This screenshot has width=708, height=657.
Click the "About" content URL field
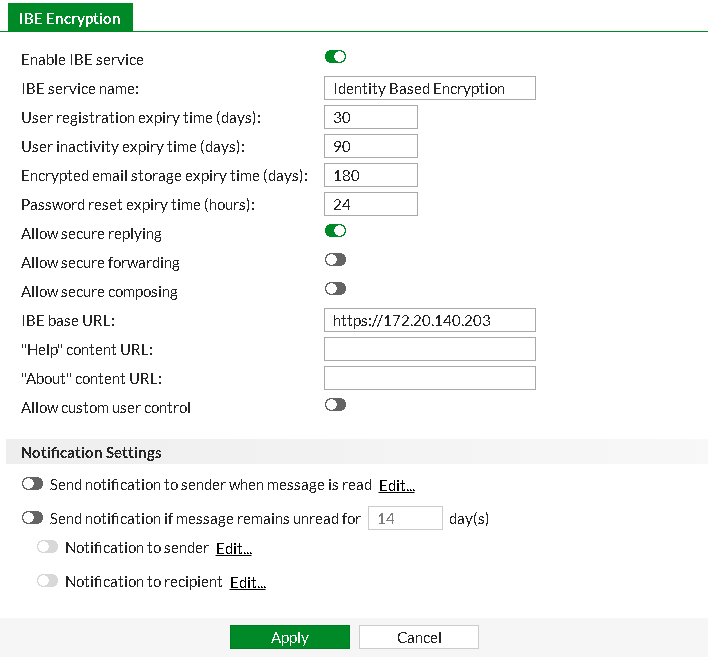(430, 378)
